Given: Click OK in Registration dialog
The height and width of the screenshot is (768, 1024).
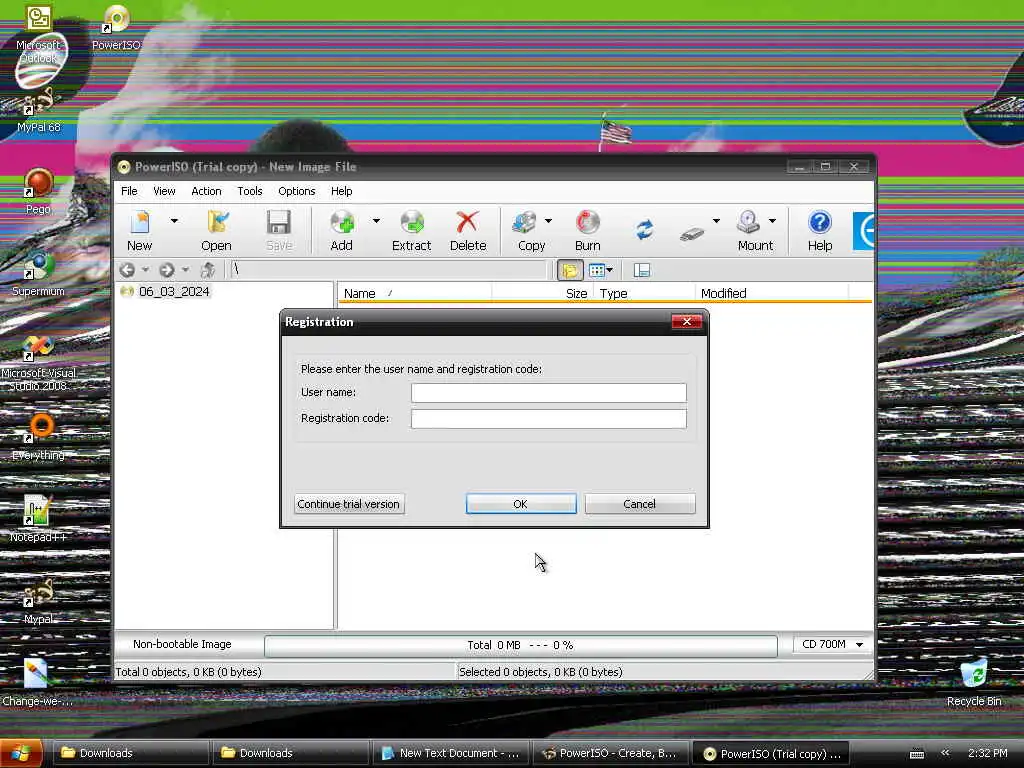Looking at the screenshot, I should tap(520, 504).
